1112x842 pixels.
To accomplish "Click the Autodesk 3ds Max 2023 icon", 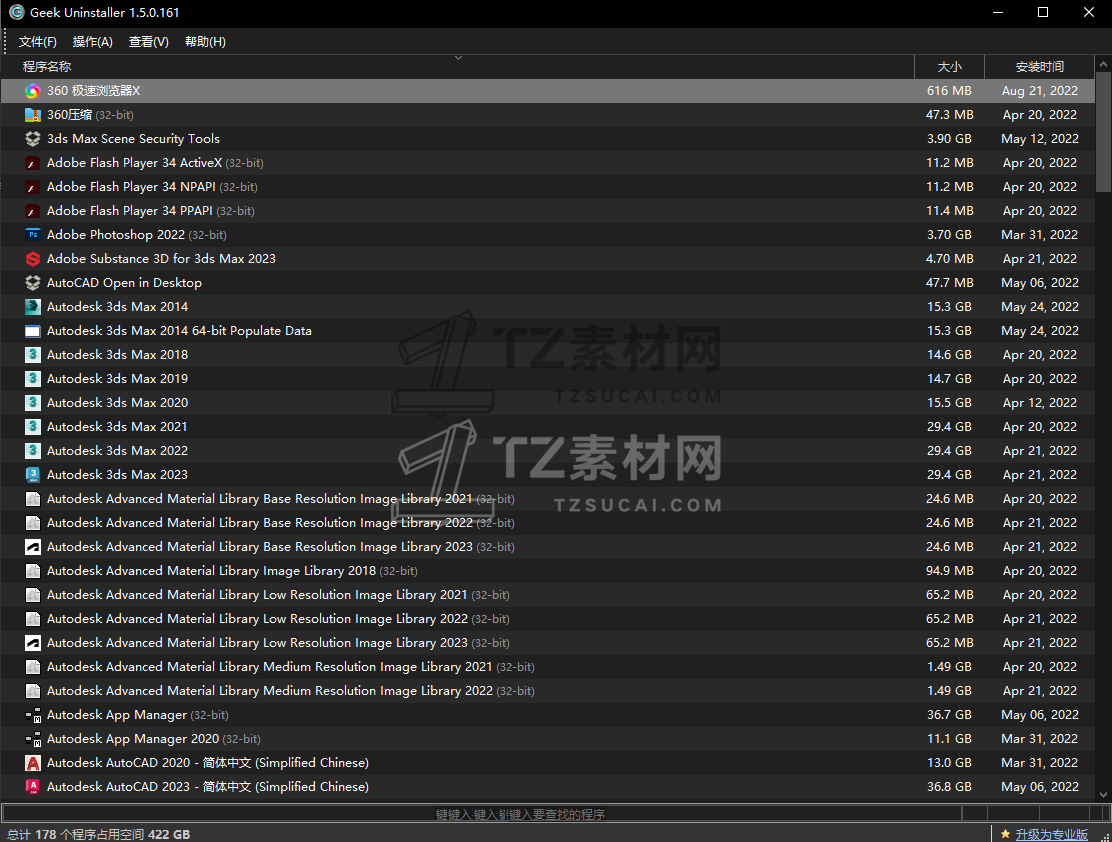I will click(x=33, y=475).
